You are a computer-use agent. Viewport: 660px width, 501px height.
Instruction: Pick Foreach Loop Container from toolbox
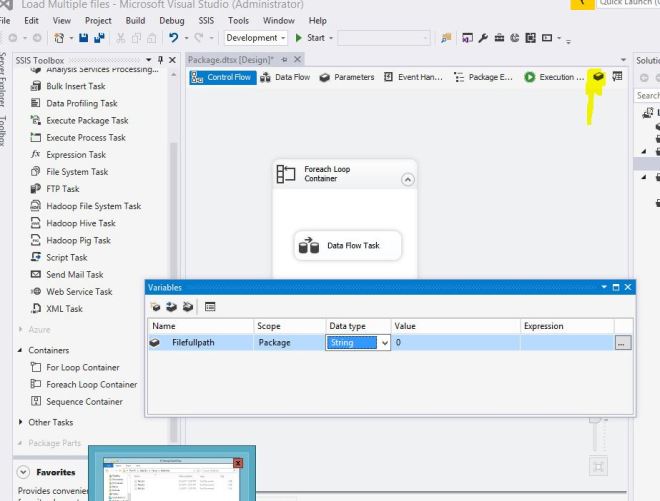click(x=91, y=384)
